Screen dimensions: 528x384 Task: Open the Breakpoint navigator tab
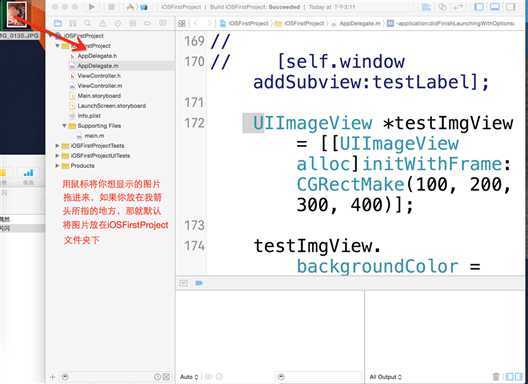[x=147, y=23]
